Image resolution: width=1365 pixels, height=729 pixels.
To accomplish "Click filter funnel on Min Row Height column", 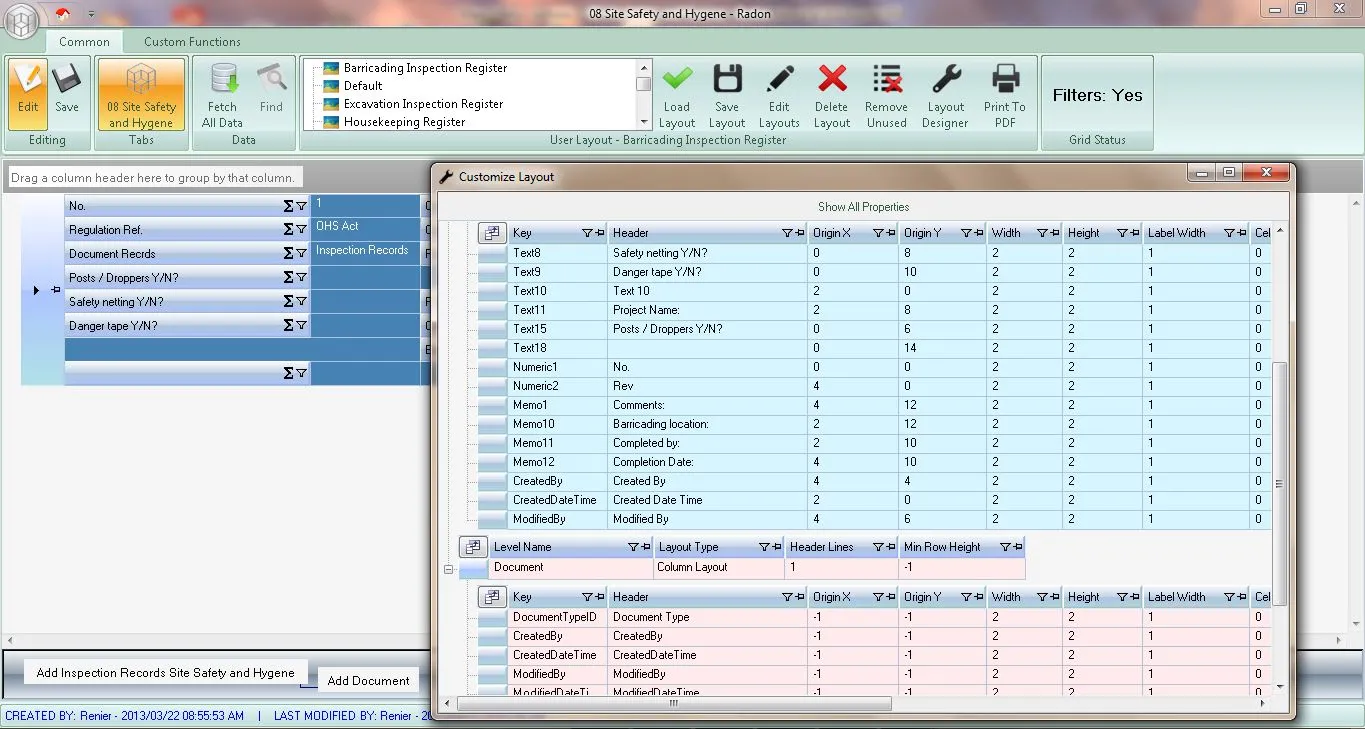I will pos(1005,548).
